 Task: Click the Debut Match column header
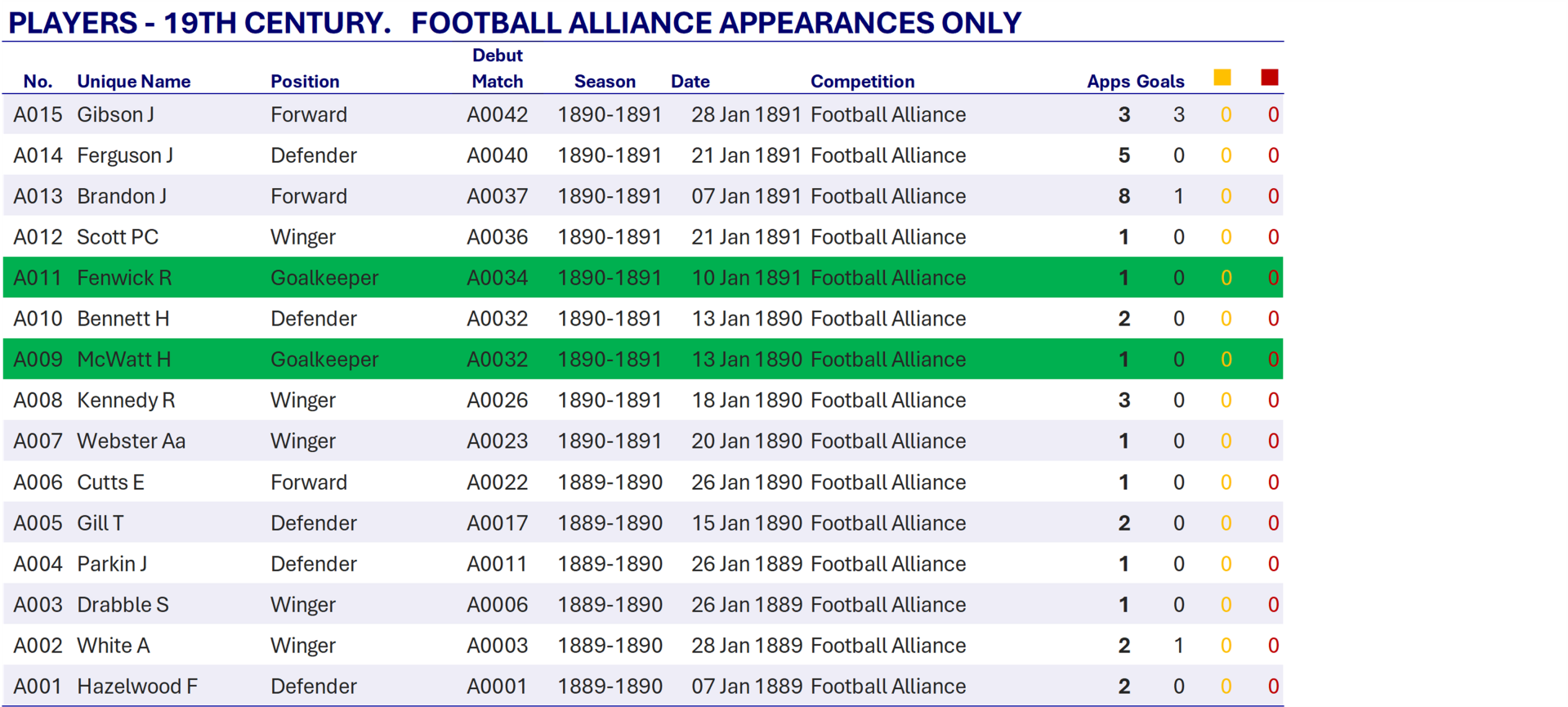[497, 69]
